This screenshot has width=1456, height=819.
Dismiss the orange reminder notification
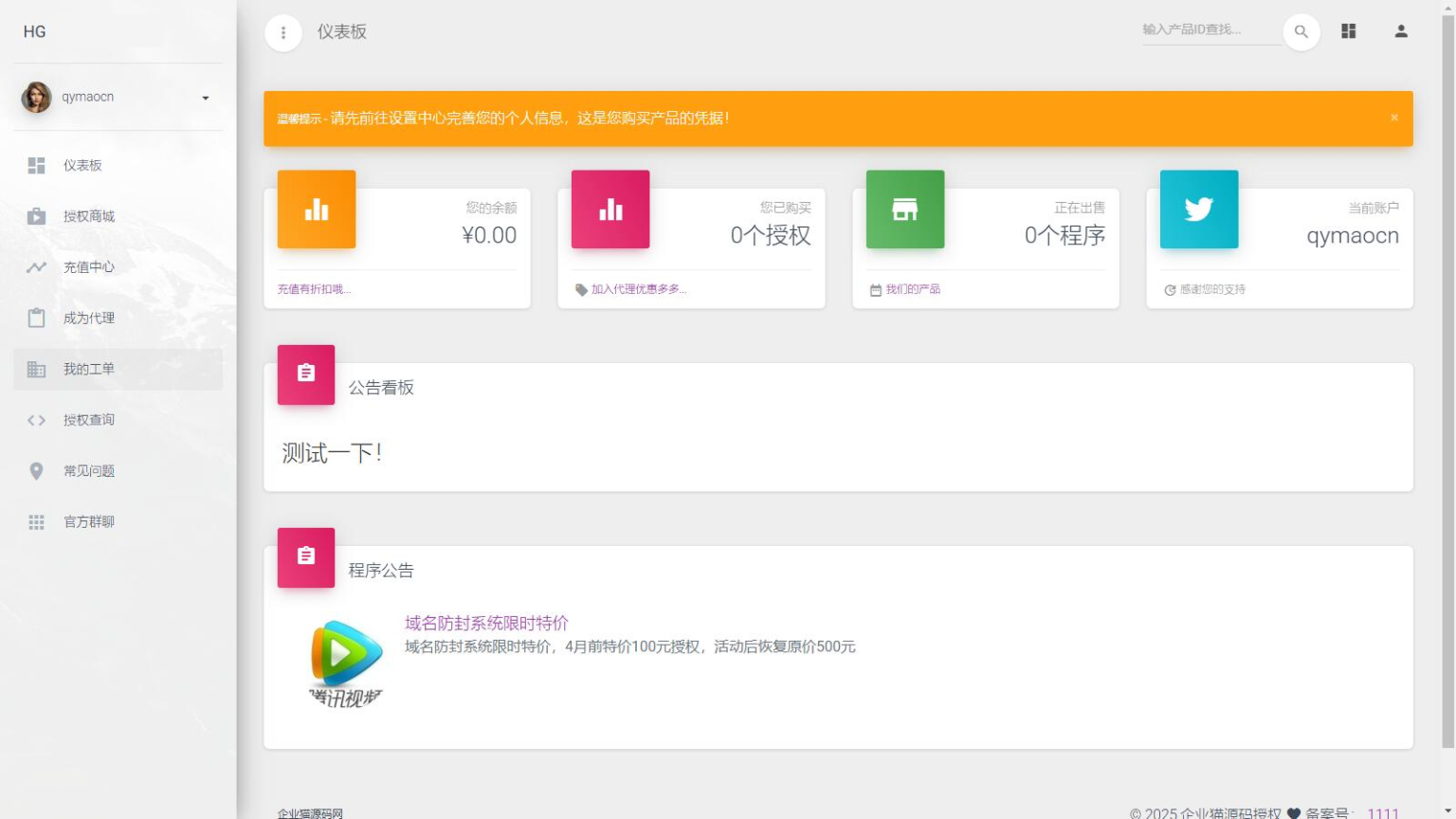1393,118
